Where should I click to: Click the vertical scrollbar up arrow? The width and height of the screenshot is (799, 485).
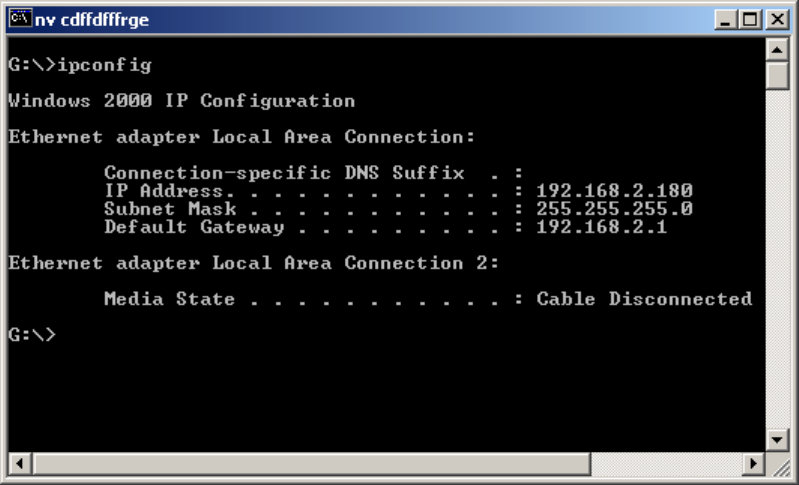click(777, 50)
